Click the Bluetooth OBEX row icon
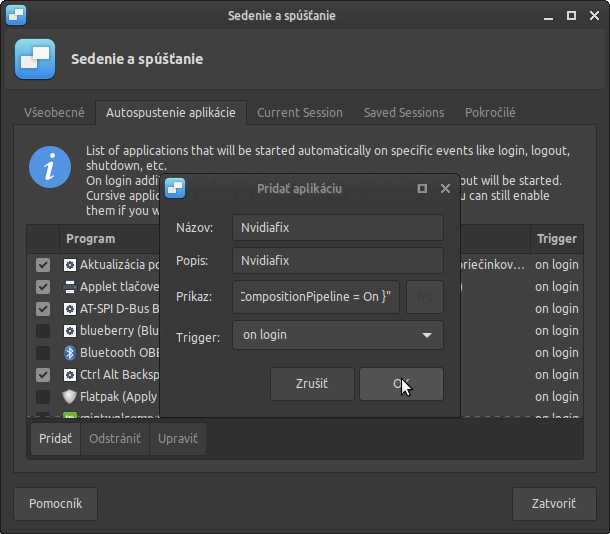This screenshot has height=534, width=610. pyautogui.click(x=70, y=353)
